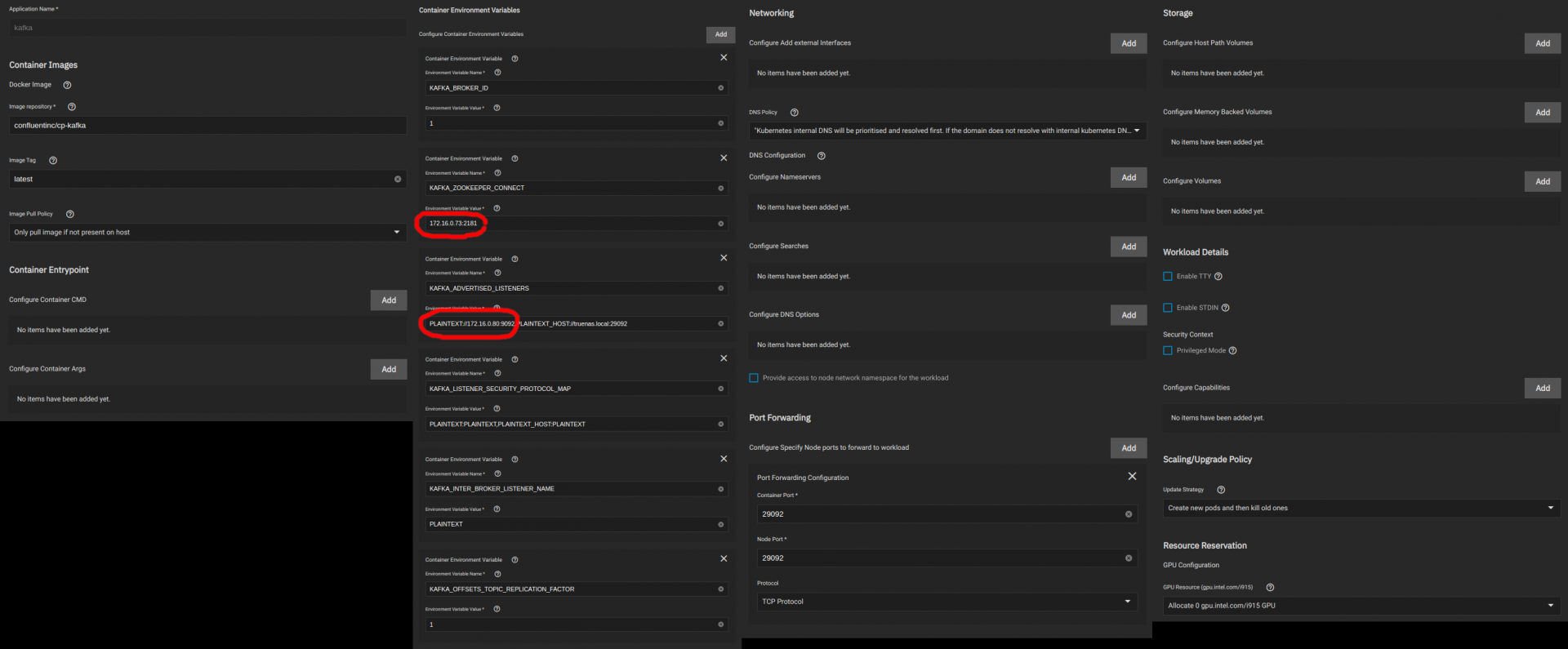The height and width of the screenshot is (649, 1568).
Task: Close the Port Forwarding Configuration entry
Action: (x=1132, y=476)
